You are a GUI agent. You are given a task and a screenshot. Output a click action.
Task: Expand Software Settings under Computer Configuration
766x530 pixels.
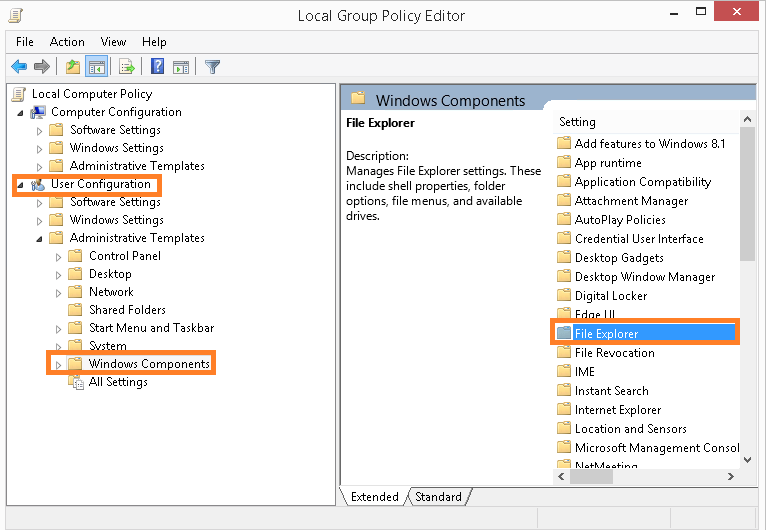(x=40, y=131)
